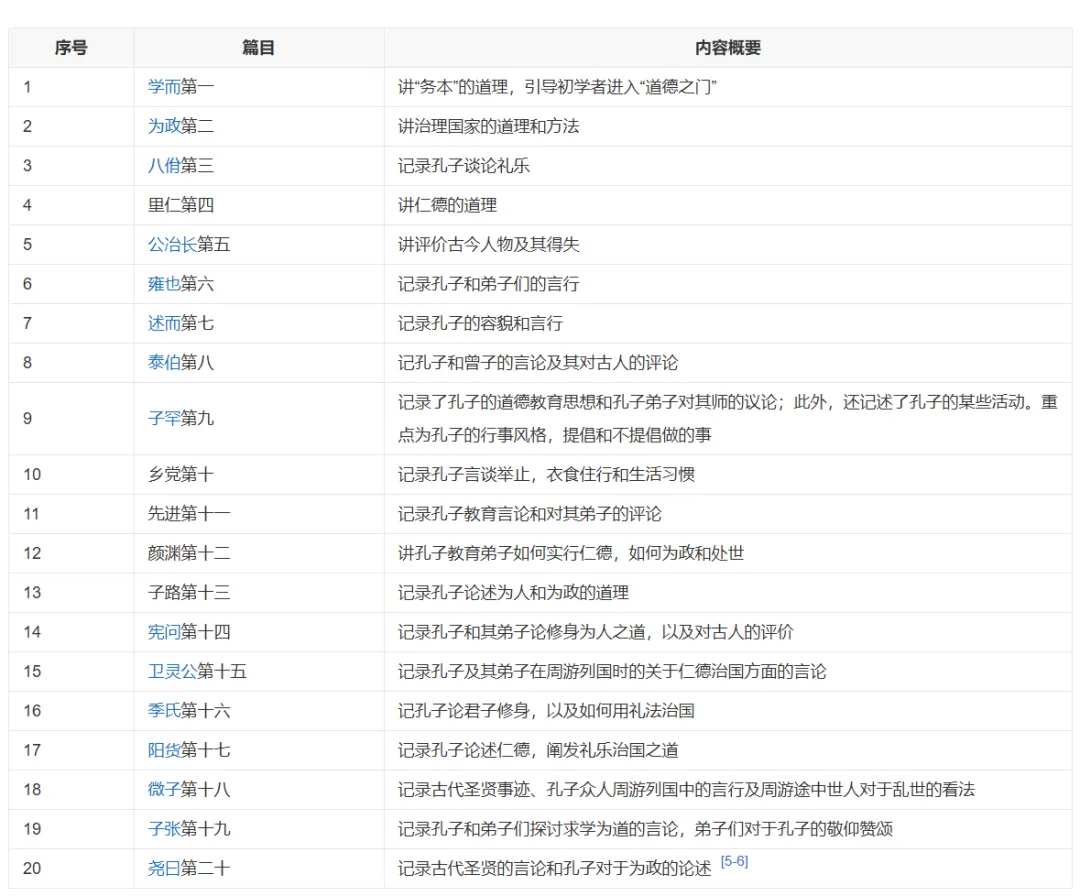The height and width of the screenshot is (896, 1080).
Task: Click the summary 讲治理国家的道理和方法
Action: [x=488, y=126]
